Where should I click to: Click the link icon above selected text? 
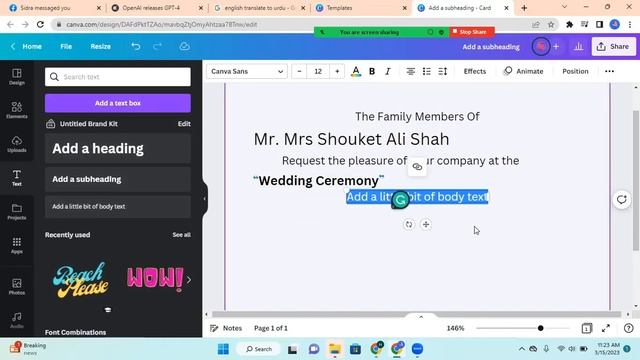pyautogui.click(x=417, y=167)
